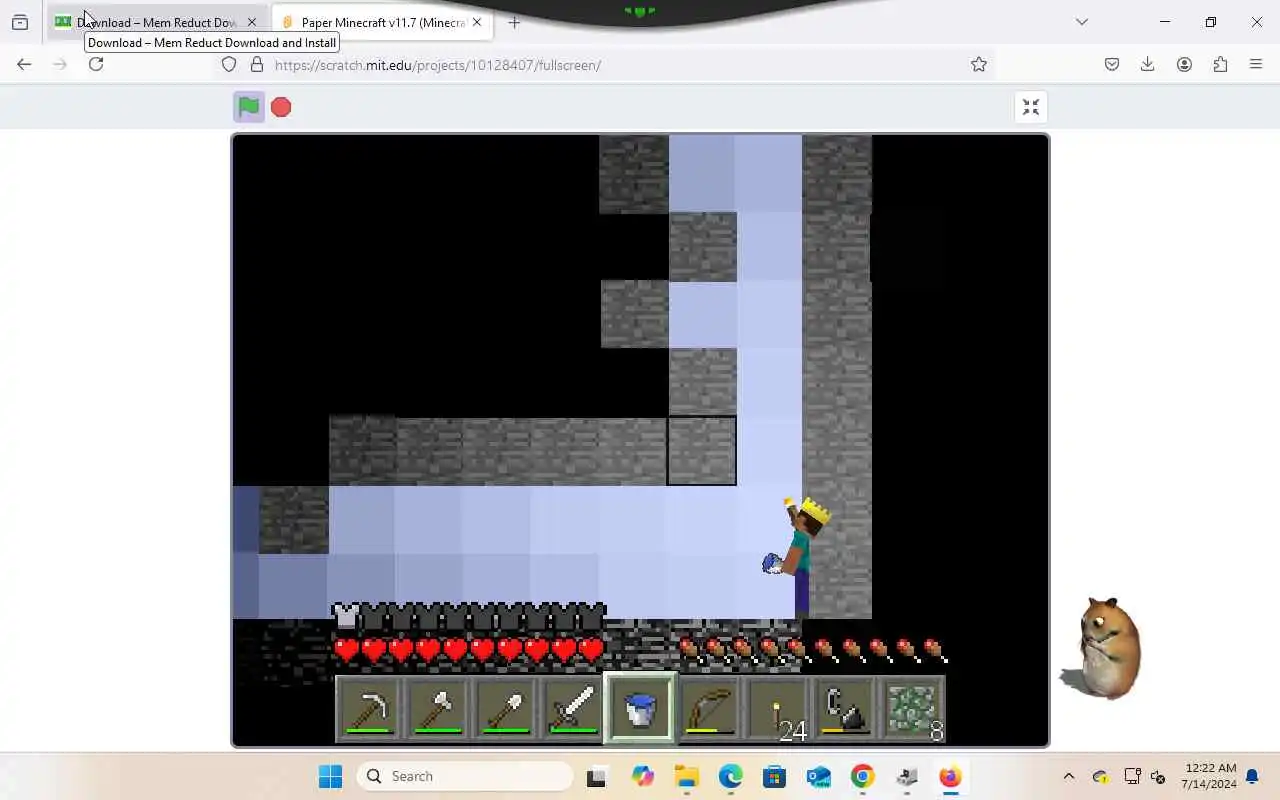Screen dimensions: 1280x800
Task: Open the Firefox application hamburger menu
Action: point(1256,64)
